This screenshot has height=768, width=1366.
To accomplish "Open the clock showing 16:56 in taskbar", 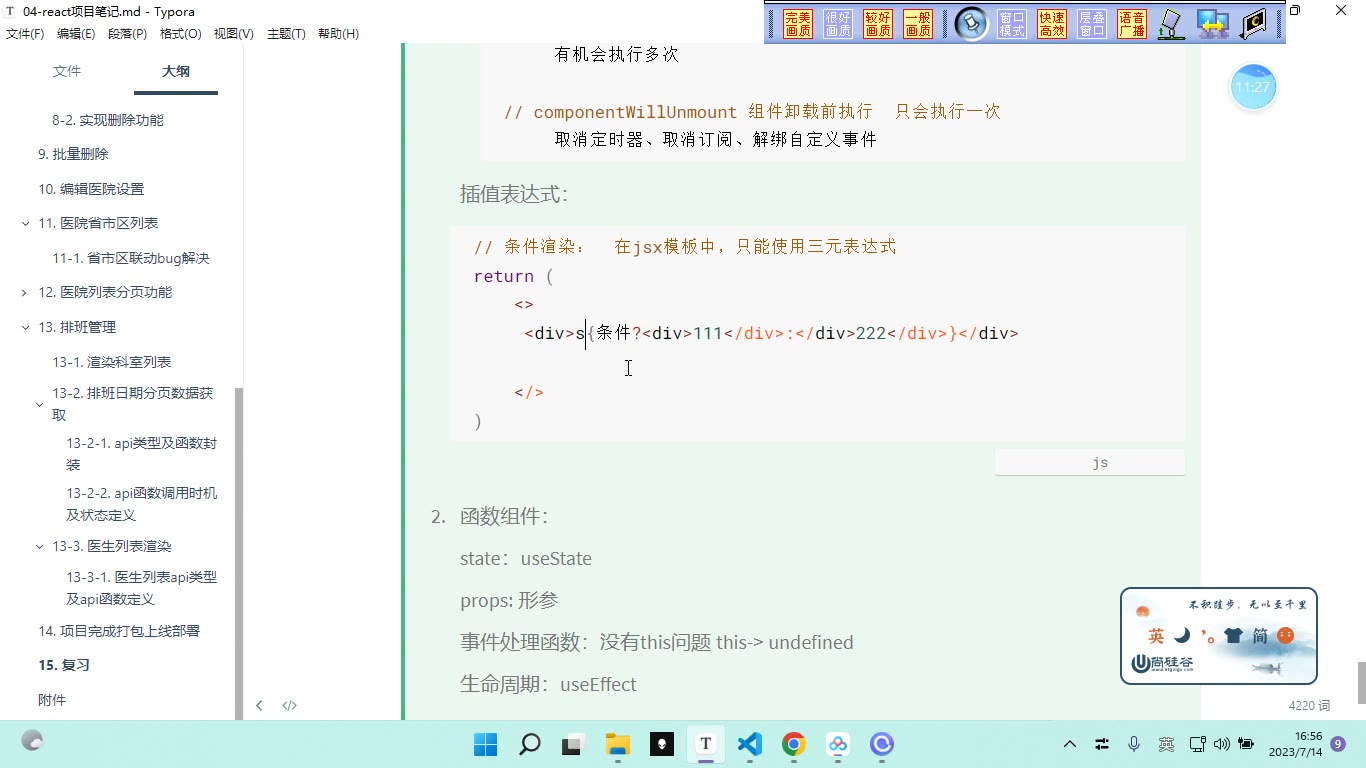I will pos(1295,744).
